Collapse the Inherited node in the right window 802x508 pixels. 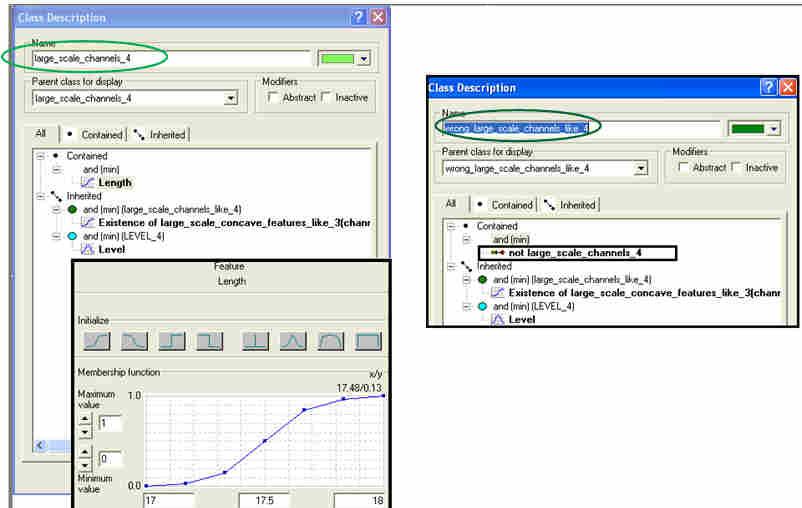(x=451, y=266)
